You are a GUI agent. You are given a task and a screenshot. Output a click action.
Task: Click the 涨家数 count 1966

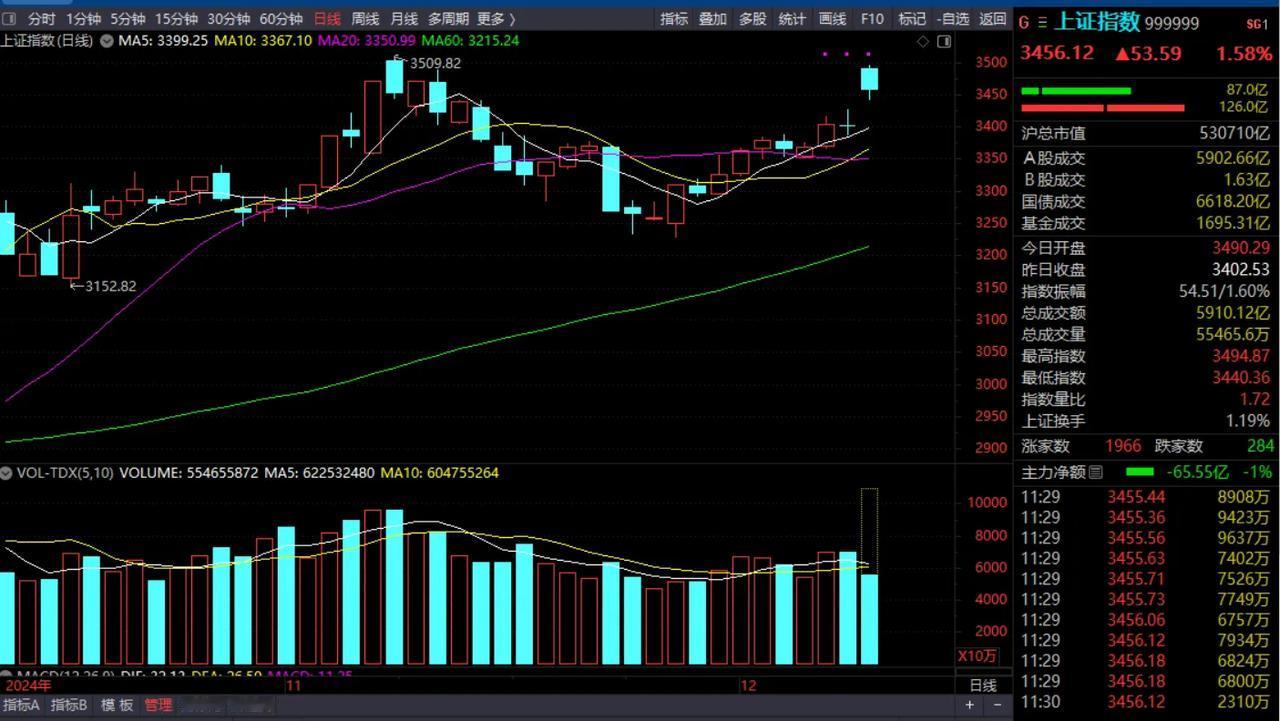click(x=1123, y=446)
